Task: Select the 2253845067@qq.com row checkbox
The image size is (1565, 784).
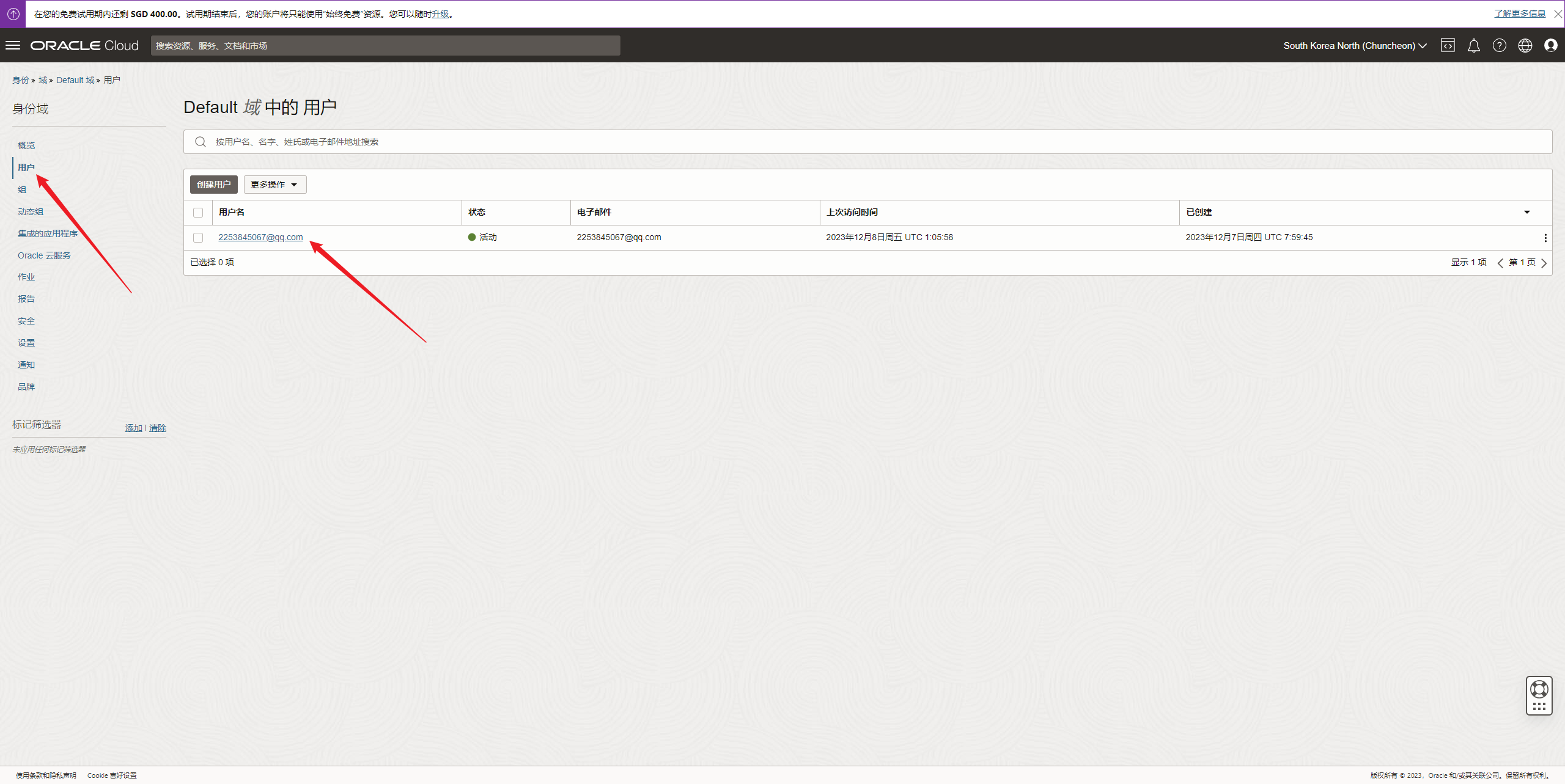Action: point(198,238)
